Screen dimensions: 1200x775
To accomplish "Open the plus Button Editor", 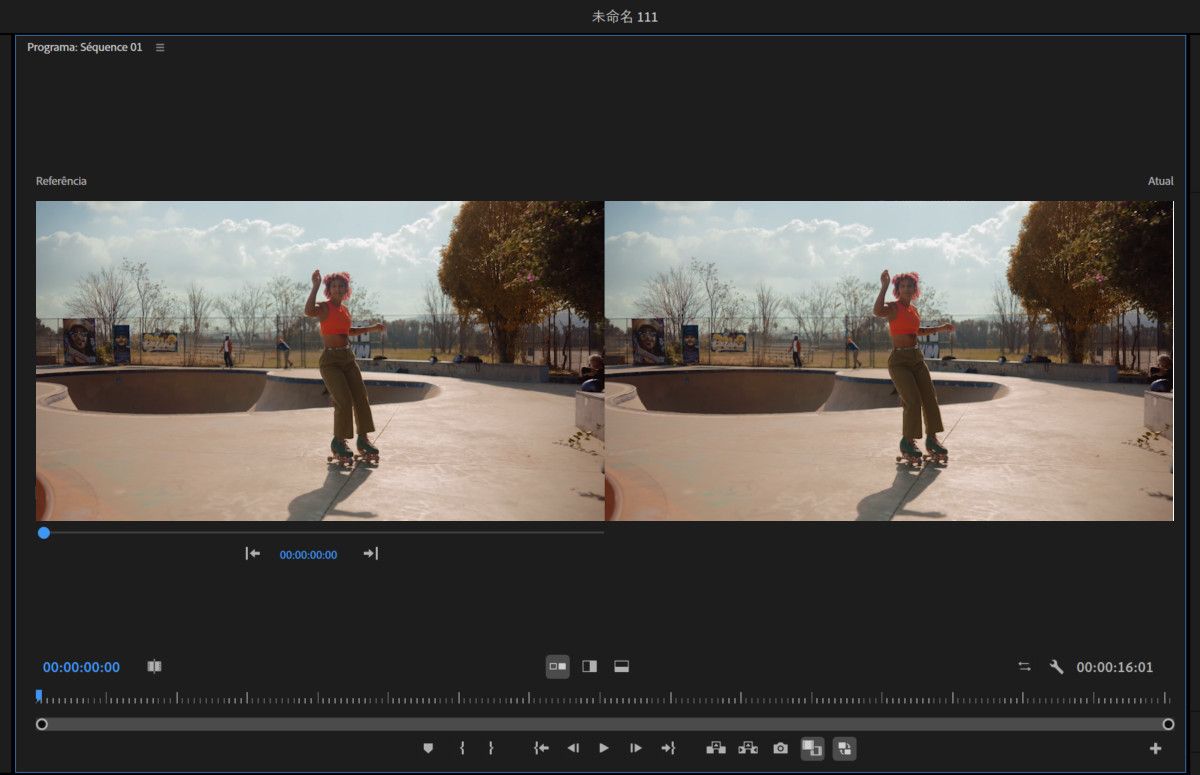I will tap(1155, 748).
